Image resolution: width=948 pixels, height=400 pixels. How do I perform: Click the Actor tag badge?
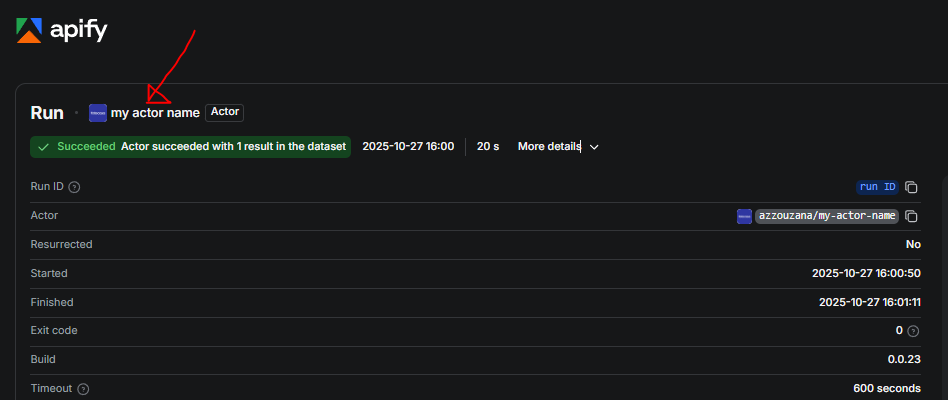225,113
